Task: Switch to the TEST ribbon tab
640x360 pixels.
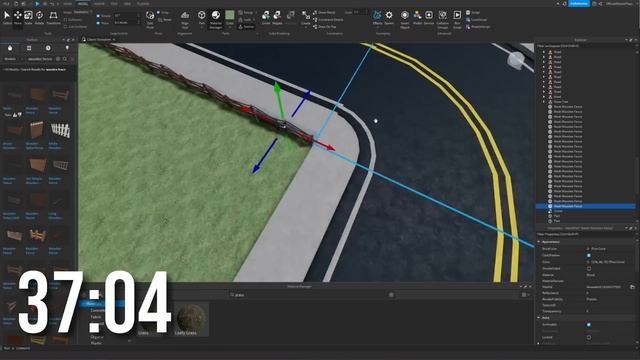Action: click(x=114, y=4)
